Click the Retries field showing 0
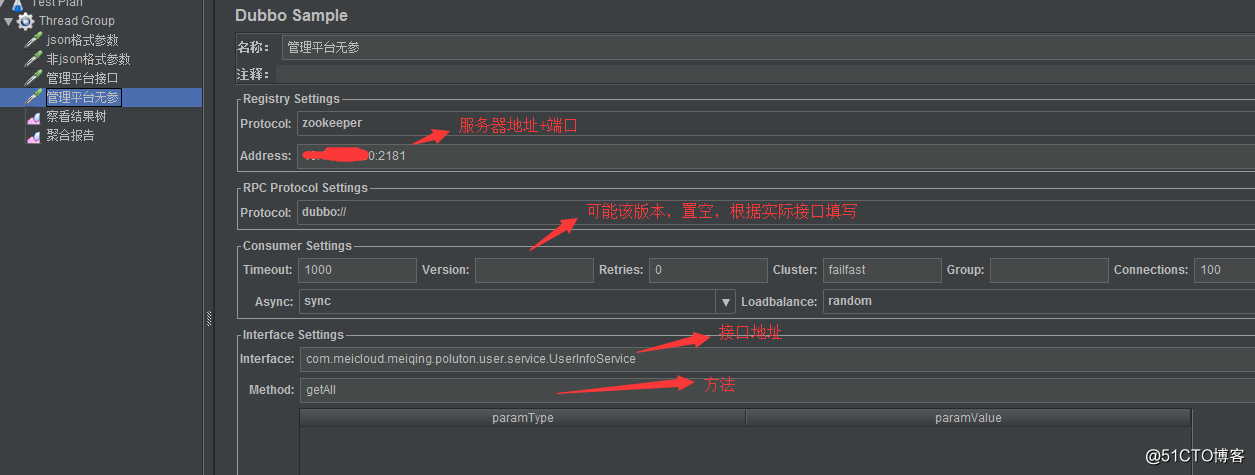Viewport: 1255px width, 475px height. [x=708, y=270]
